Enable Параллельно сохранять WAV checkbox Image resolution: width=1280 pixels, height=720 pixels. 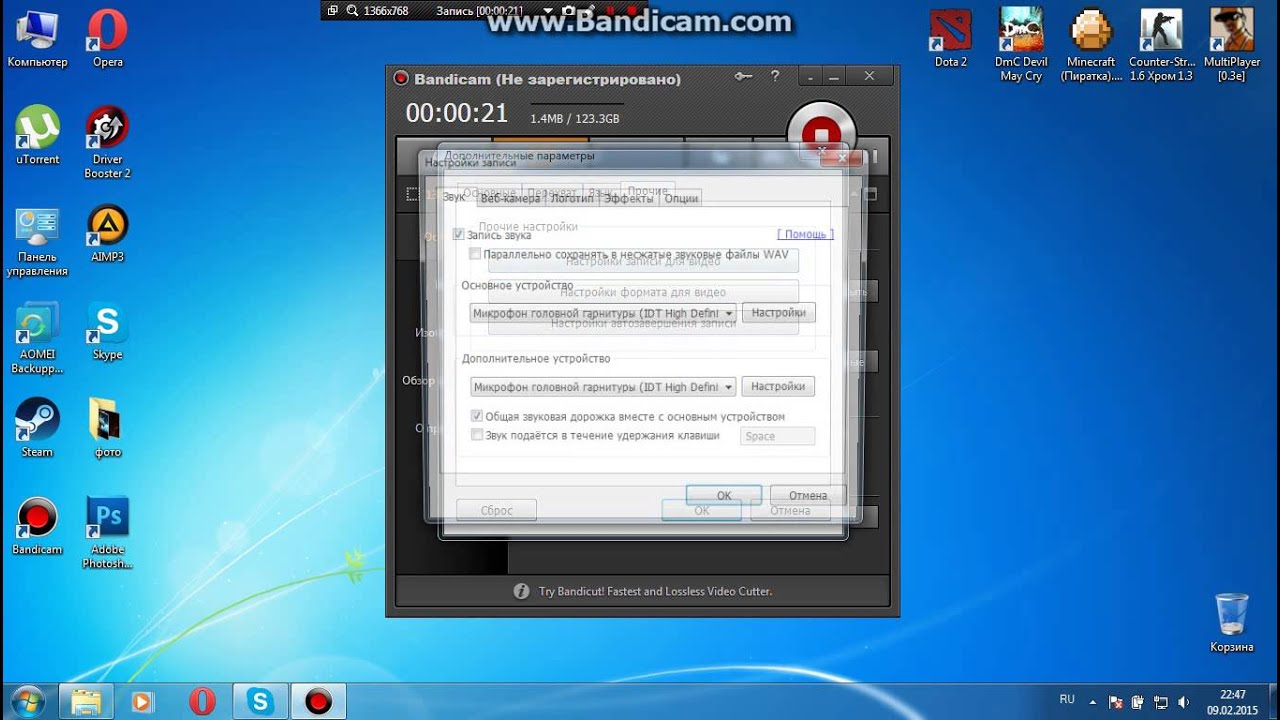pos(476,254)
